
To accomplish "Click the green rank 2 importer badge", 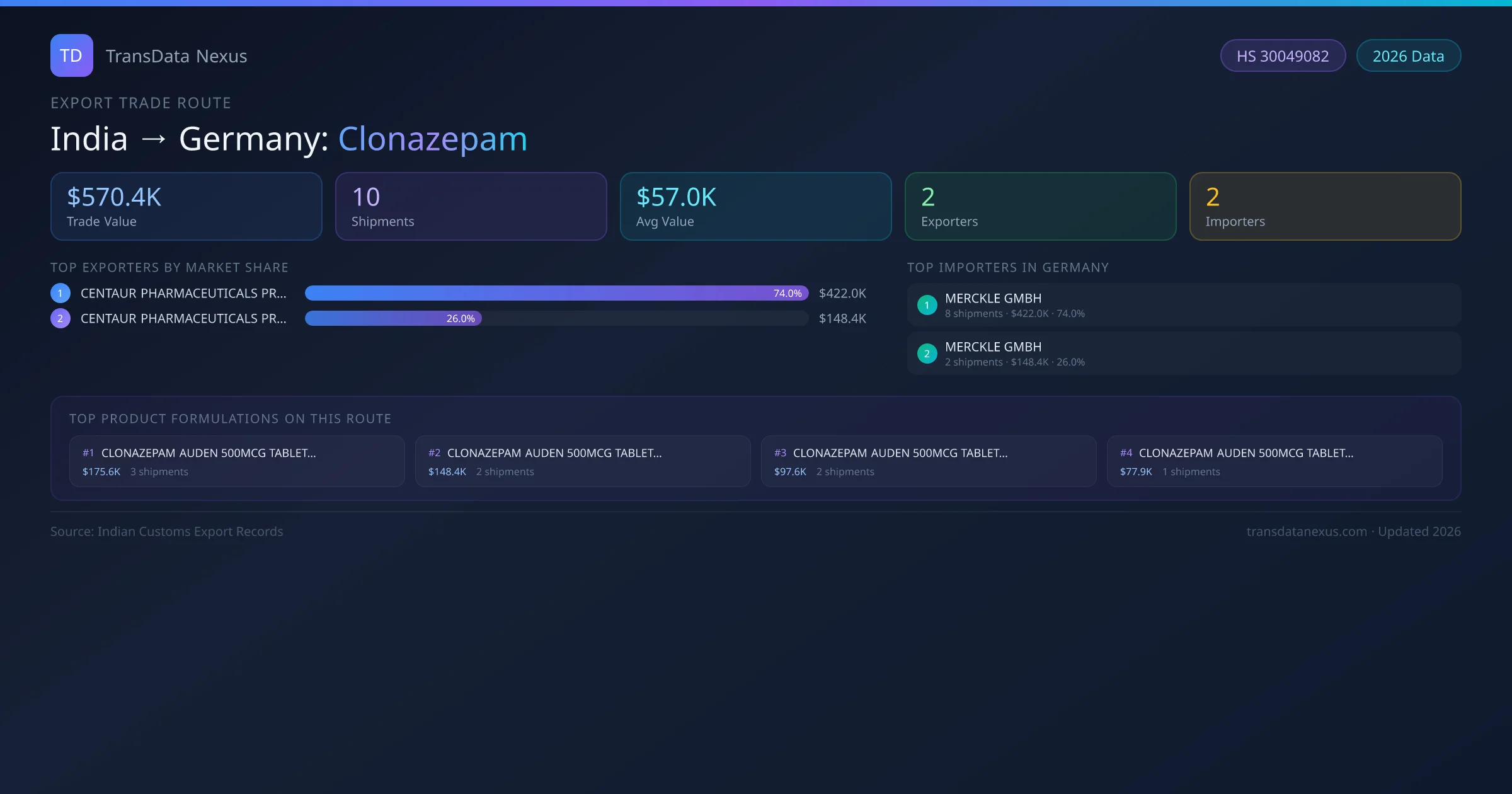I will tap(927, 354).
